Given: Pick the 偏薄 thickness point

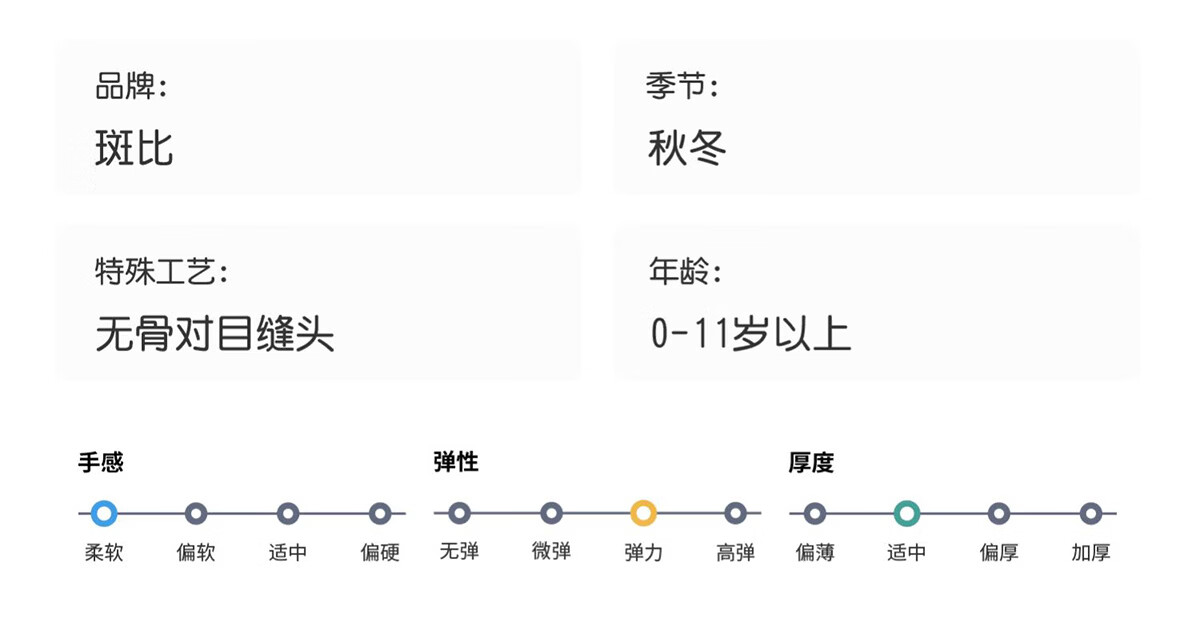Looking at the screenshot, I should [x=815, y=514].
